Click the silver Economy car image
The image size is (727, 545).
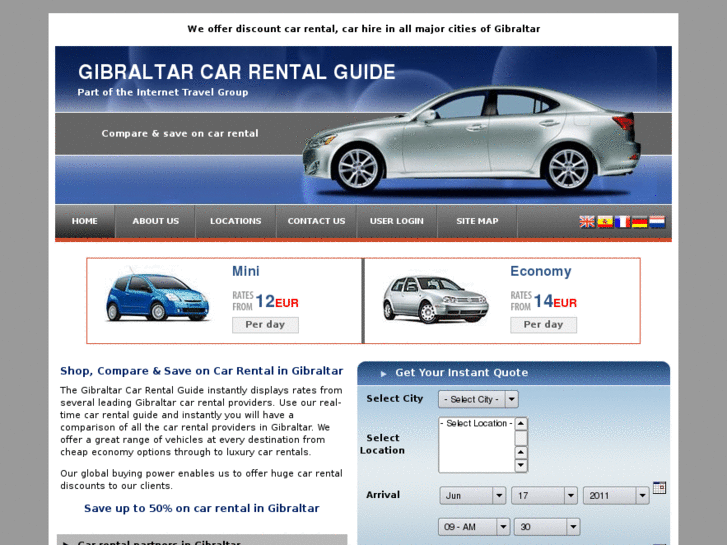pyautogui.click(x=435, y=299)
